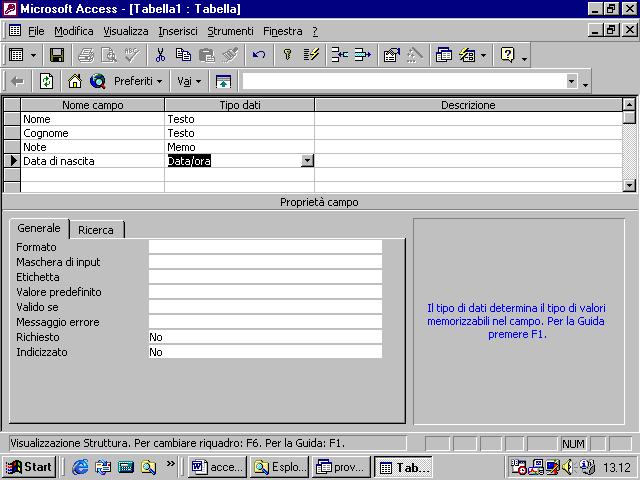
Task: Switch to the Generale tab
Action: (x=39, y=228)
